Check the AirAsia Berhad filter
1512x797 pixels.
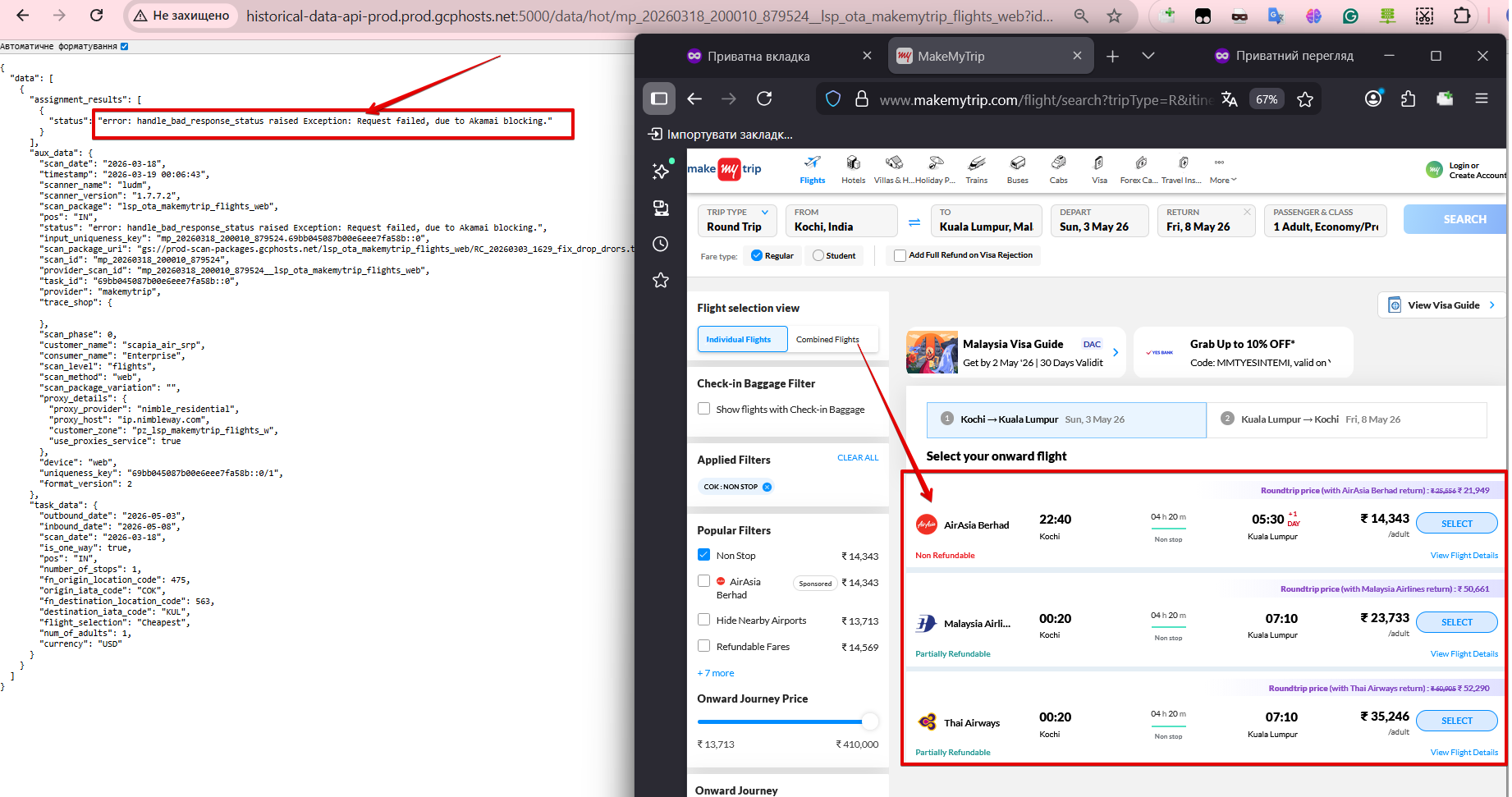click(703, 581)
